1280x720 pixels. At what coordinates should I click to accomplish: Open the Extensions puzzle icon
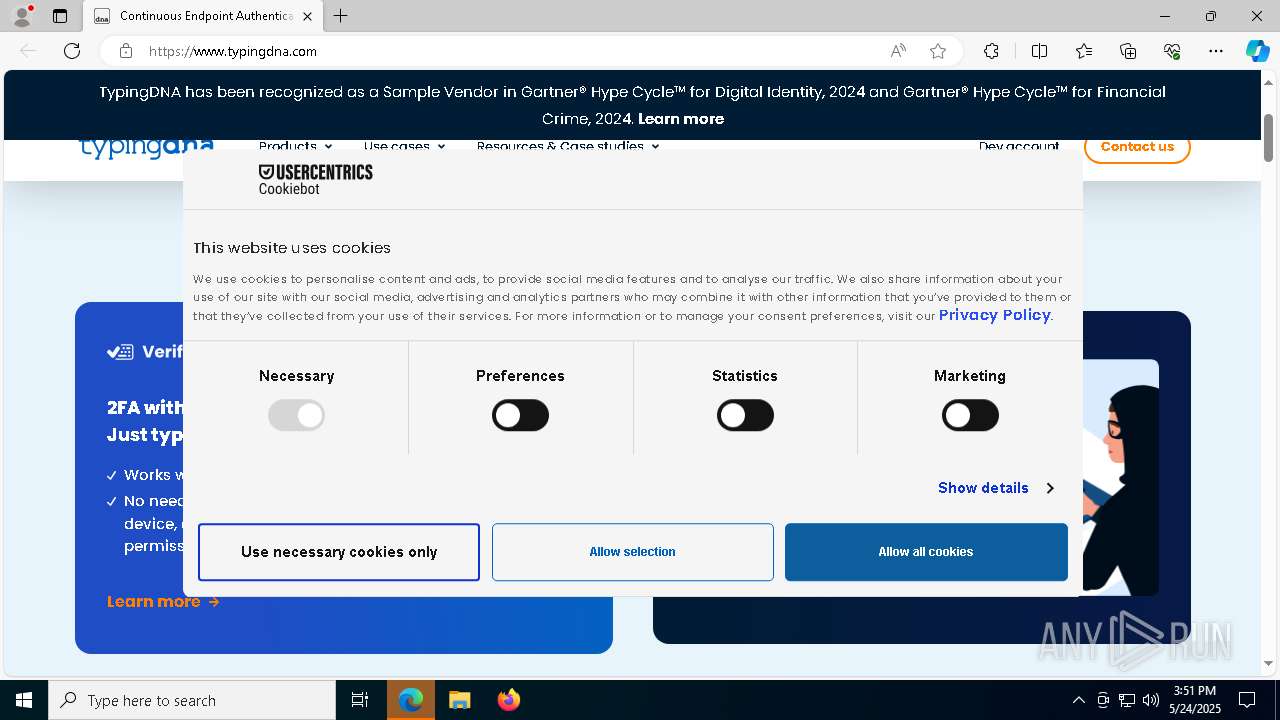coord(991,51)
